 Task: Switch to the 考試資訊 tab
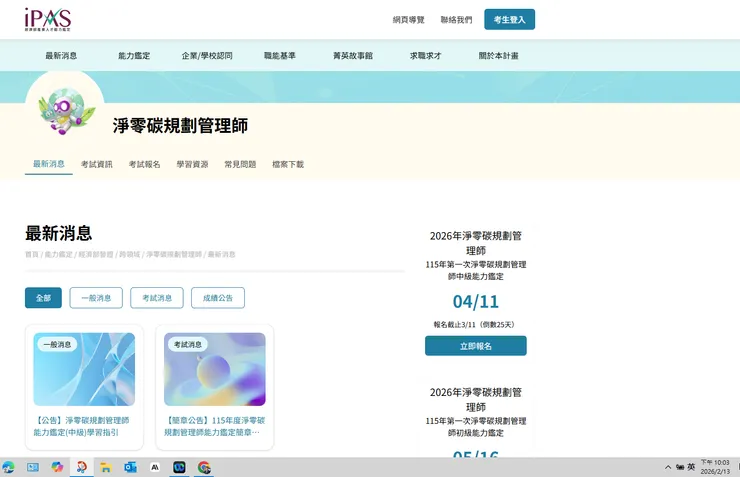(97, 164)
